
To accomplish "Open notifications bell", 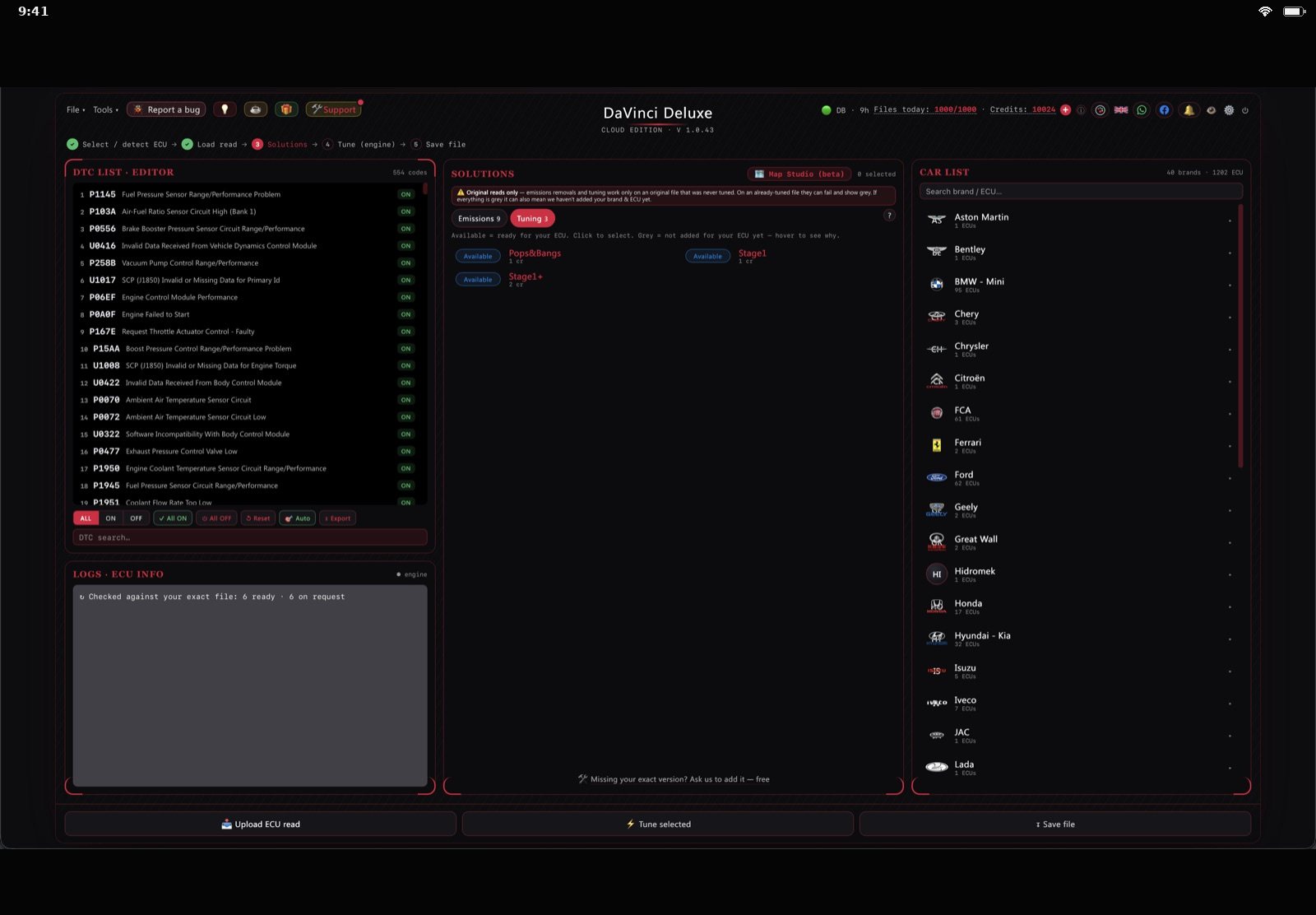I will click(1189, 109).
